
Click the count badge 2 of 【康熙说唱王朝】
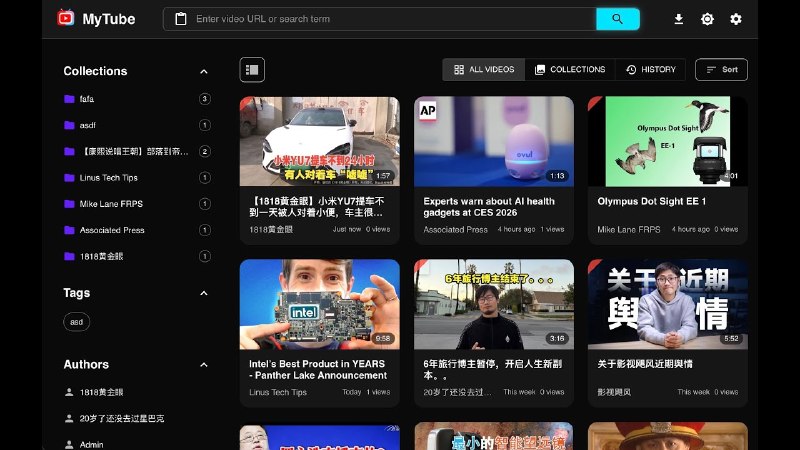point(205,152)
